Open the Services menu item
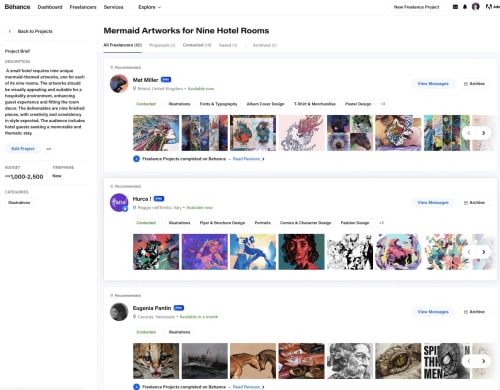This screenshot has width=500, height=390. [113, 7]
